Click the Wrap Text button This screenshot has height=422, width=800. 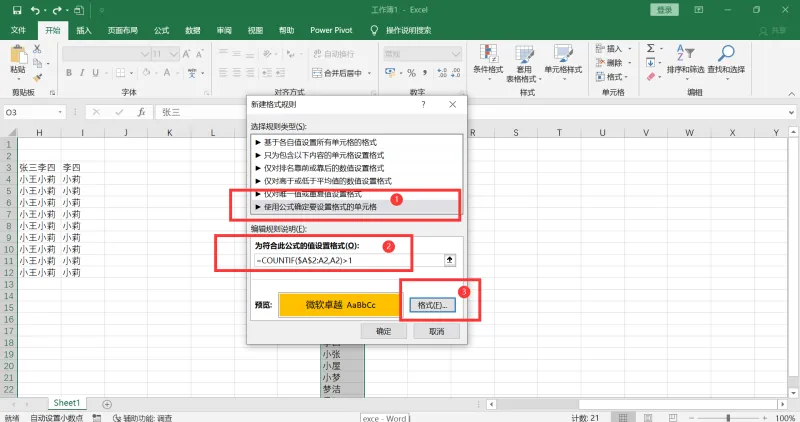click(x=334, y=54)
